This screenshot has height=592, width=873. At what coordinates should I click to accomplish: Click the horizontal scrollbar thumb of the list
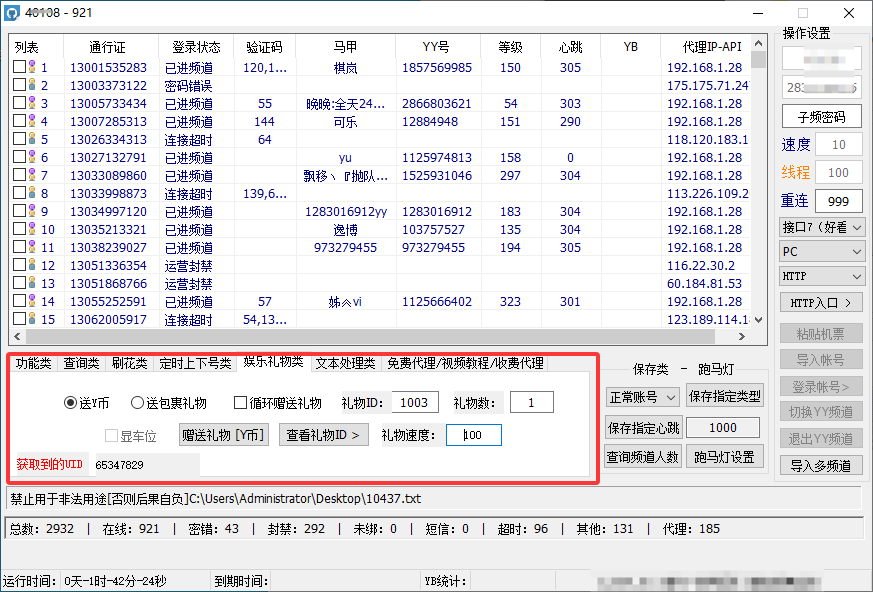370,336
